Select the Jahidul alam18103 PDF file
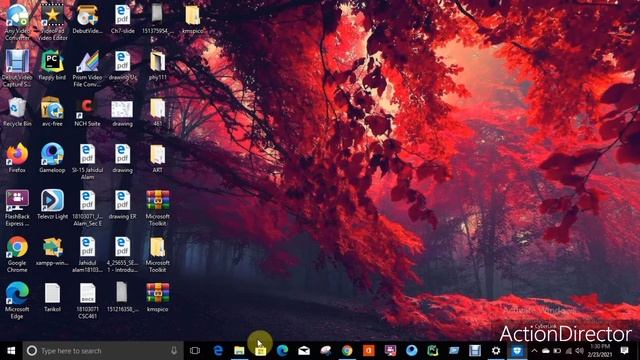The image size is (640, 360). pyautogui.click(x=87, y=255)
